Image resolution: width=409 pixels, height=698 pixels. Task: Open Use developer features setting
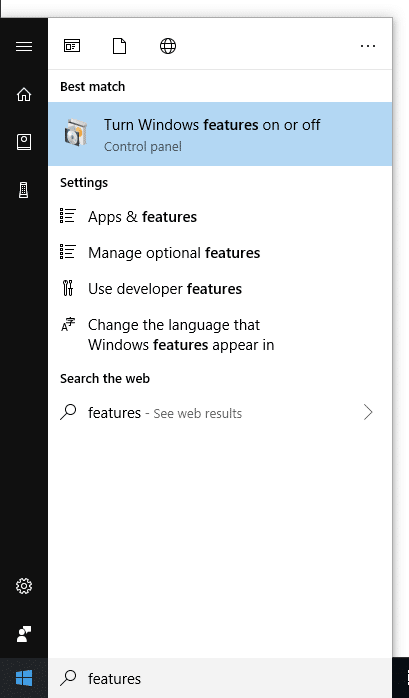(220, 289)
